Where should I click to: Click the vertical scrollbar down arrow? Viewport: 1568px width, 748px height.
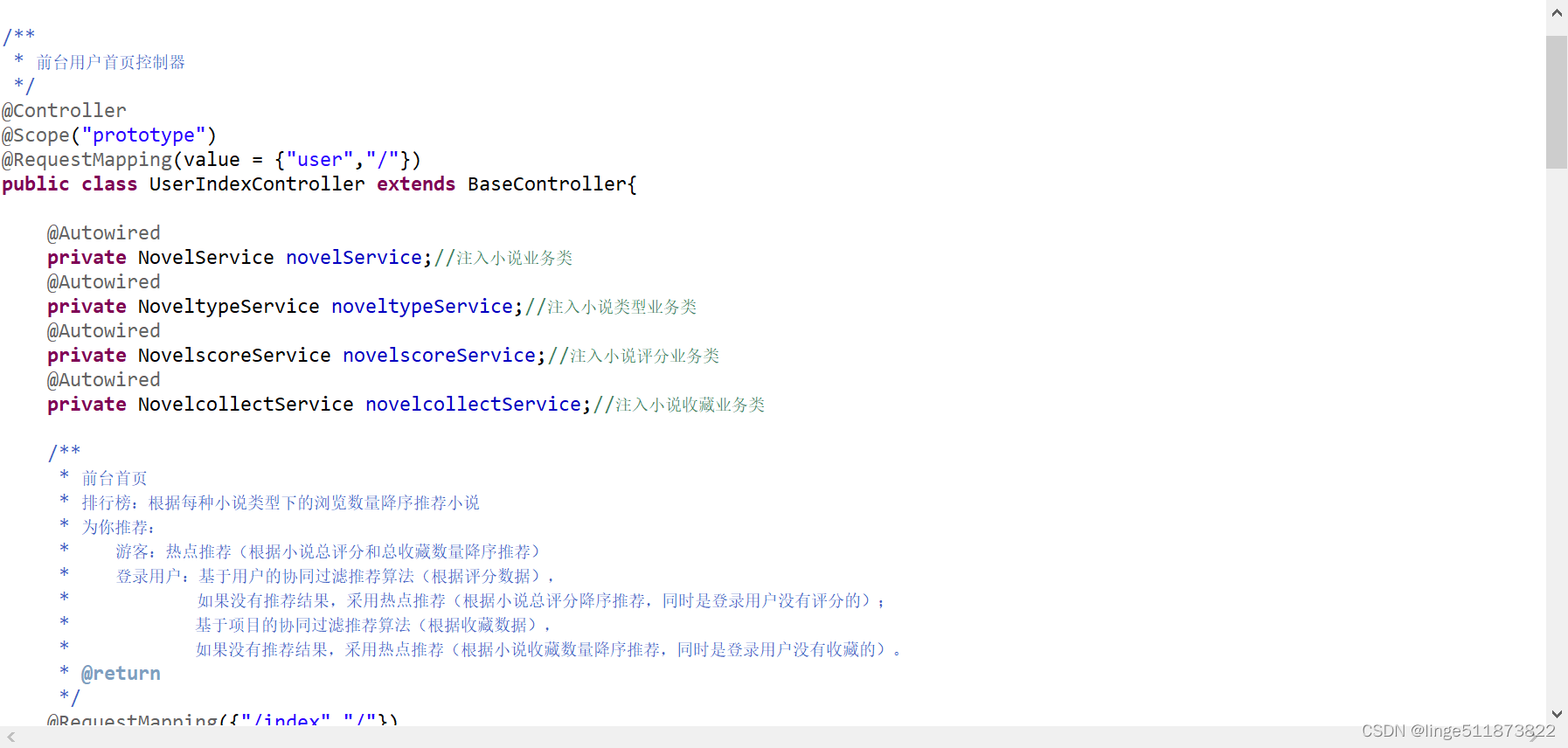pos(1557,714)
